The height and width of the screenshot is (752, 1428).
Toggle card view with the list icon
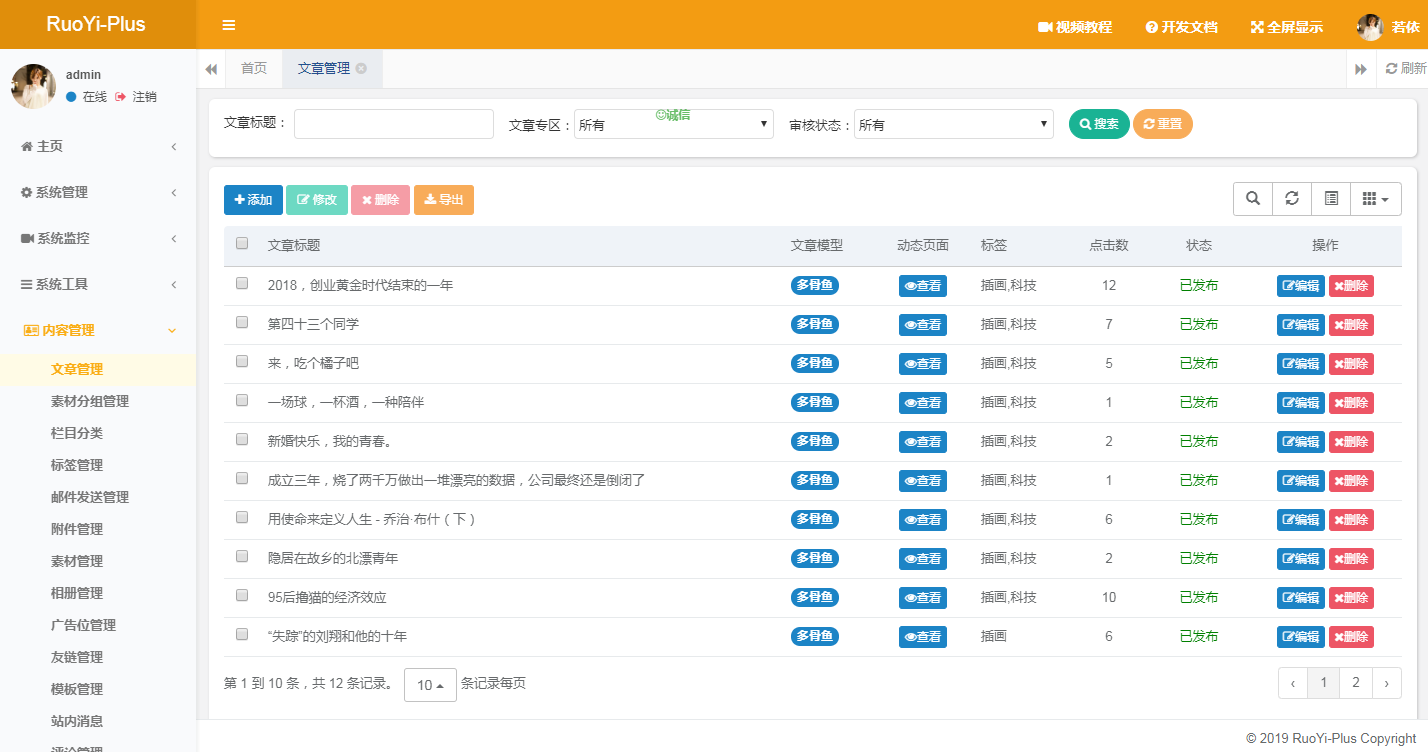click(x=1331, y=199)
